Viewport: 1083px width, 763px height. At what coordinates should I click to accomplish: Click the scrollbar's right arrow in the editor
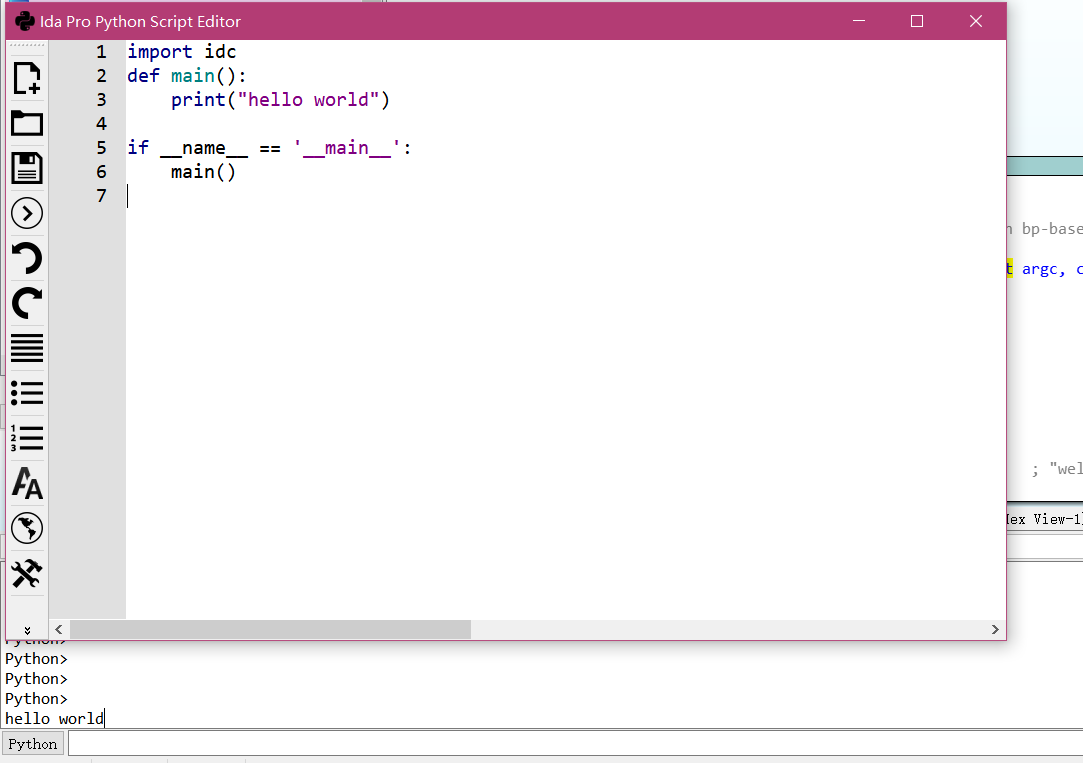tap(995, 629)
